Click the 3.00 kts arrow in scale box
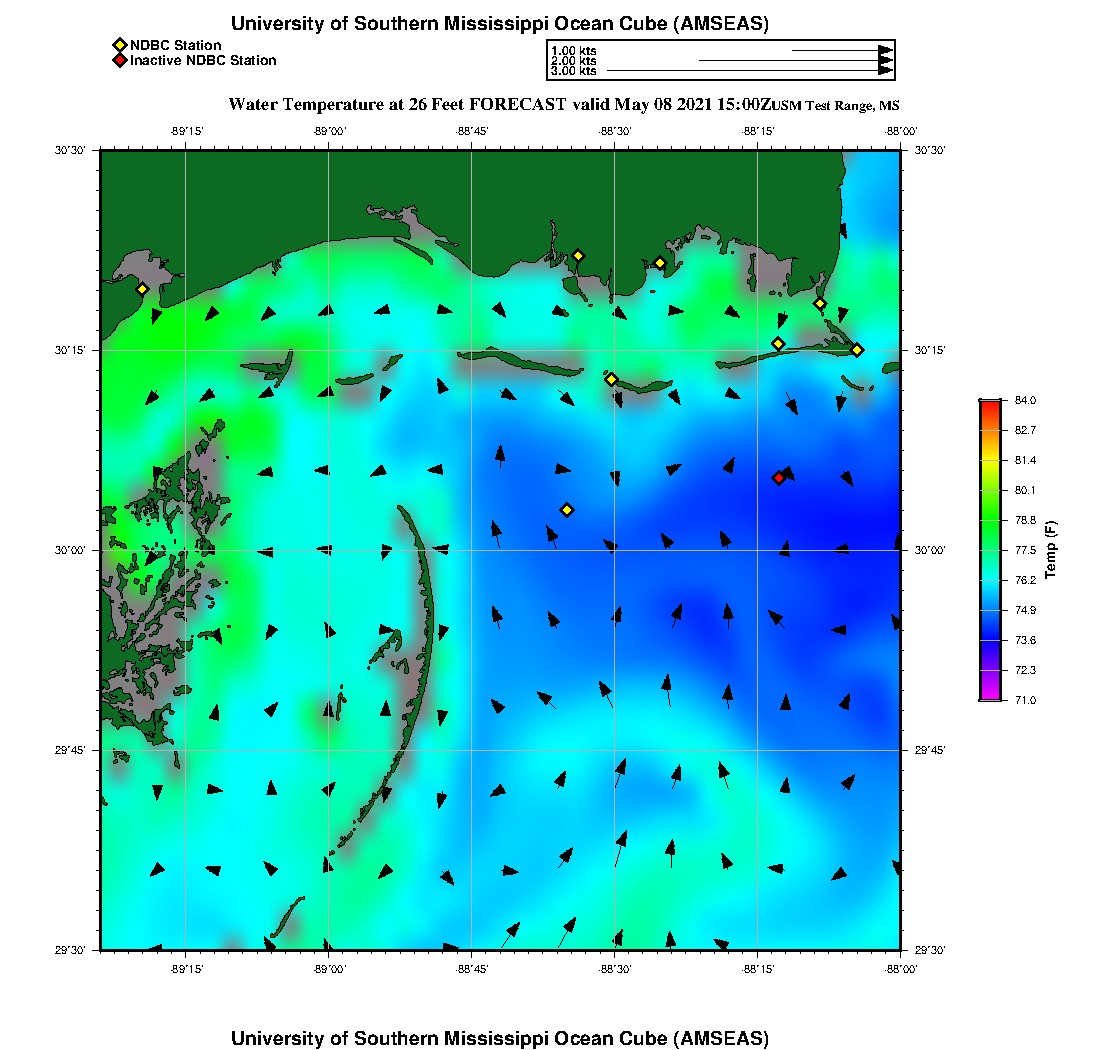This screenshot has height=1050, width=1100. [x=749, y=71]
